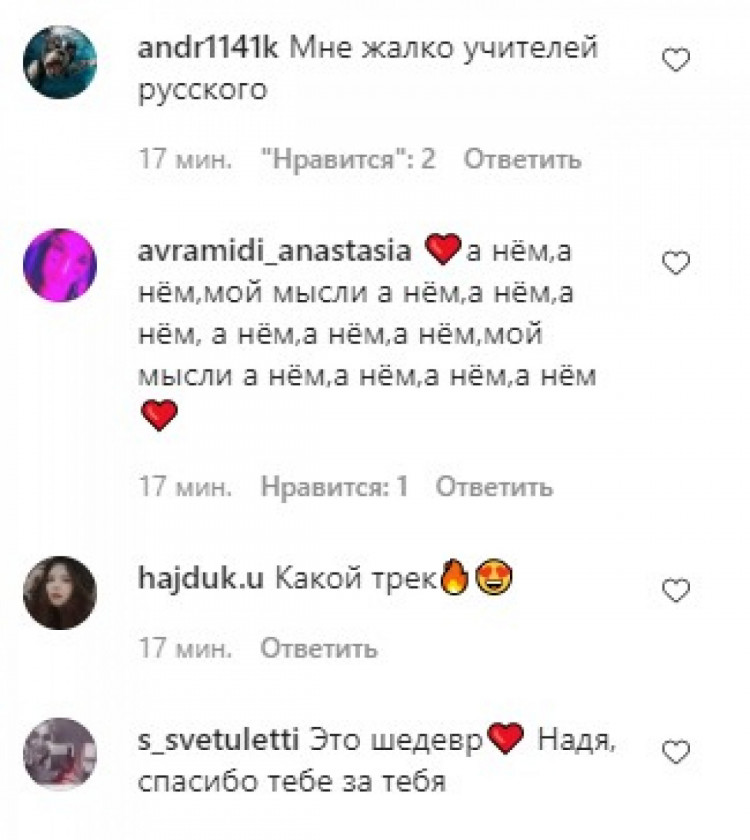Image resolution: width=750 pixels, height=840 pixels.
Task: Open the andr1141k username link
Action: pyautogui.click(x=208, y=48)
